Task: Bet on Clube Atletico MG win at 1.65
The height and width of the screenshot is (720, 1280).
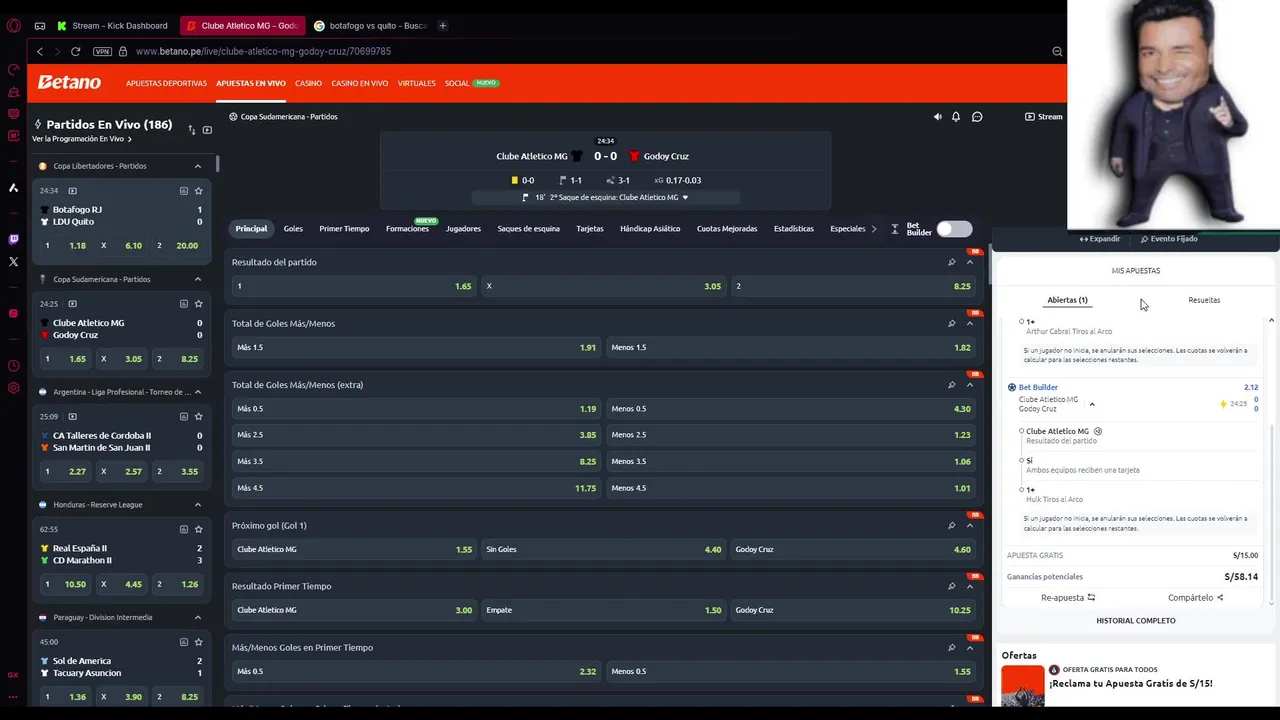Action: (x=353, y=286)
